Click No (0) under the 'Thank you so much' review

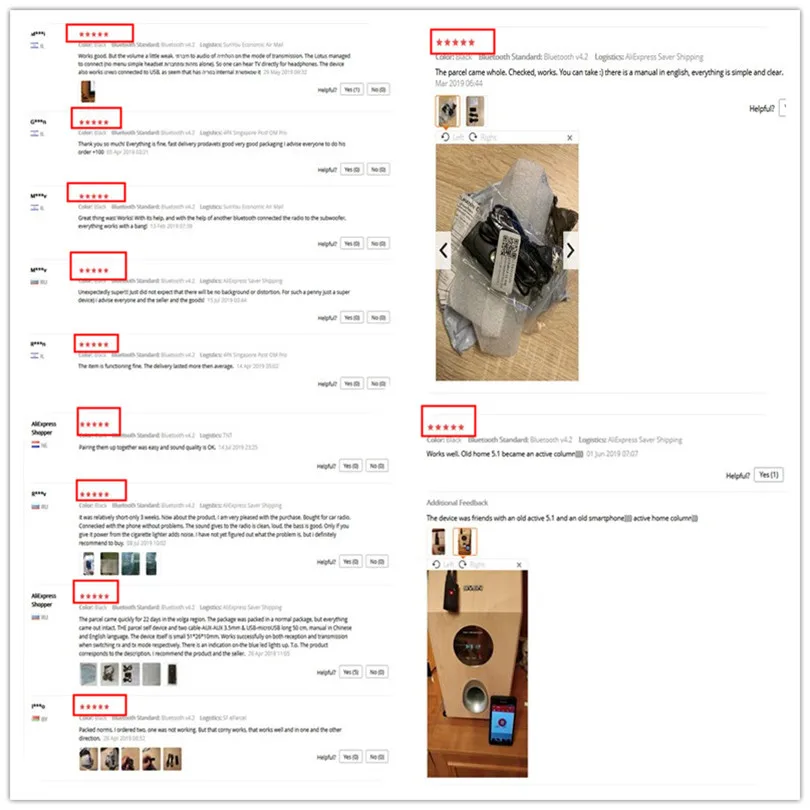(x=378, y=169)
